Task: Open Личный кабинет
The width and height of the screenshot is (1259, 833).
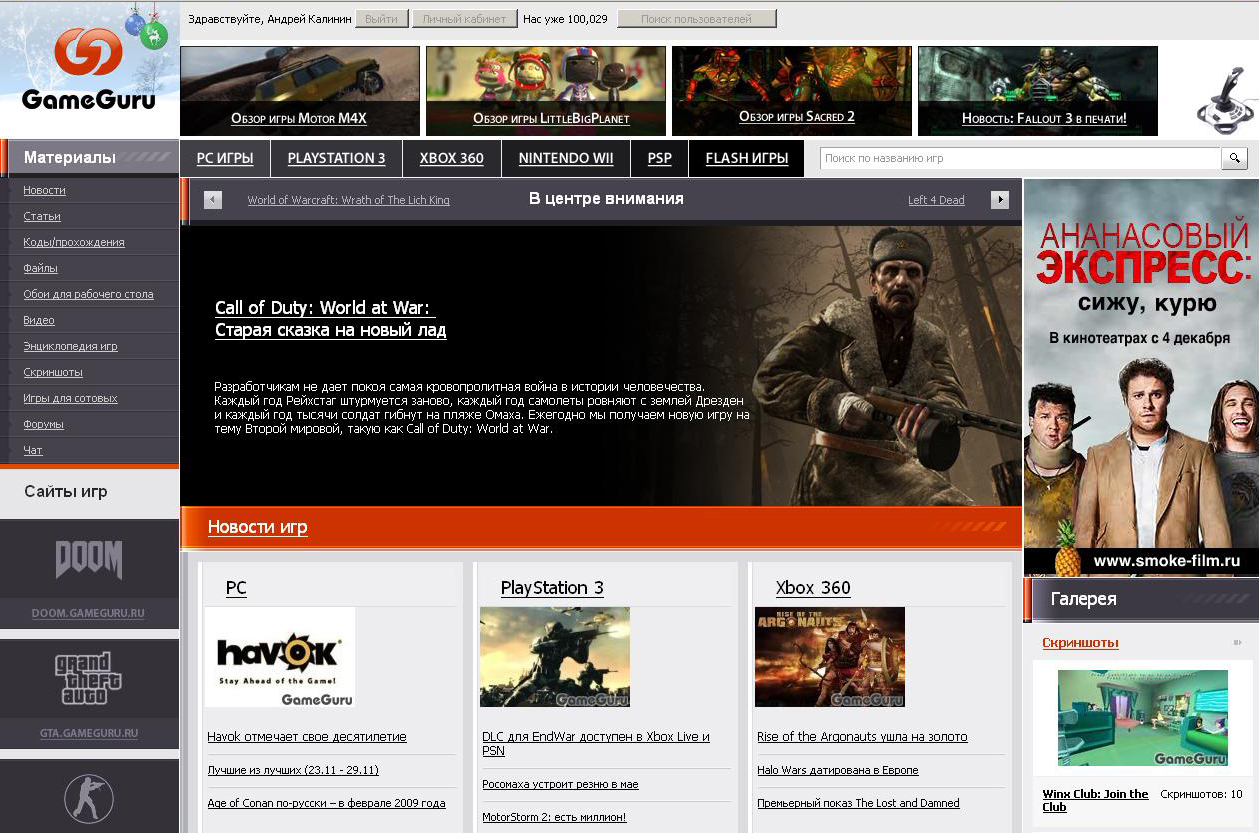Action: click(464, 19)
